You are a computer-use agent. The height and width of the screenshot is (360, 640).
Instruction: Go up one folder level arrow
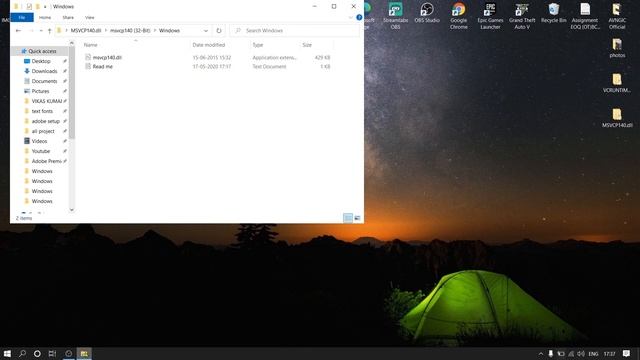(49, 31)
